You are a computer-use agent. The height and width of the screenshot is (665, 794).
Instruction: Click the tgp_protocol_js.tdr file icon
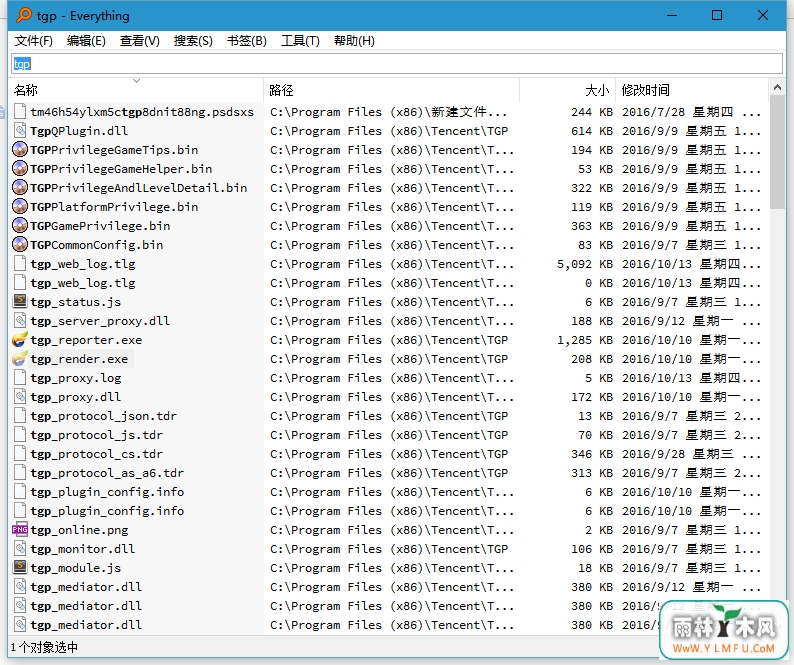[x=20, y=435]
